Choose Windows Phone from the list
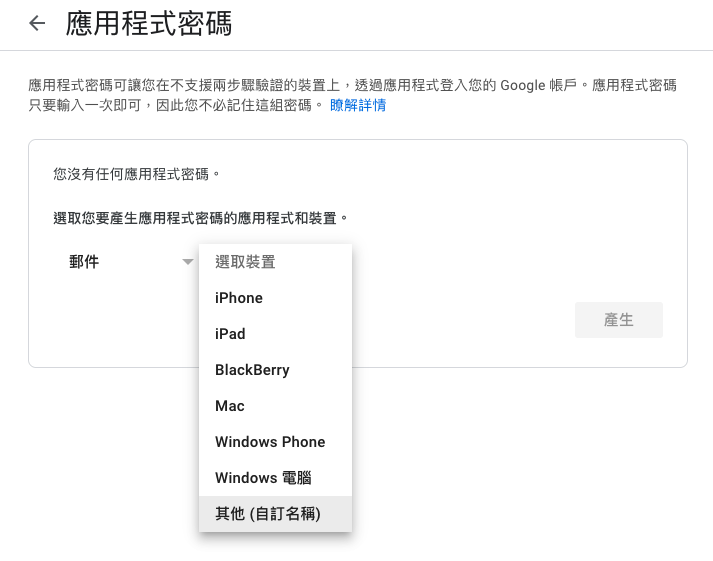713x561 pixels. click(270, 442)
